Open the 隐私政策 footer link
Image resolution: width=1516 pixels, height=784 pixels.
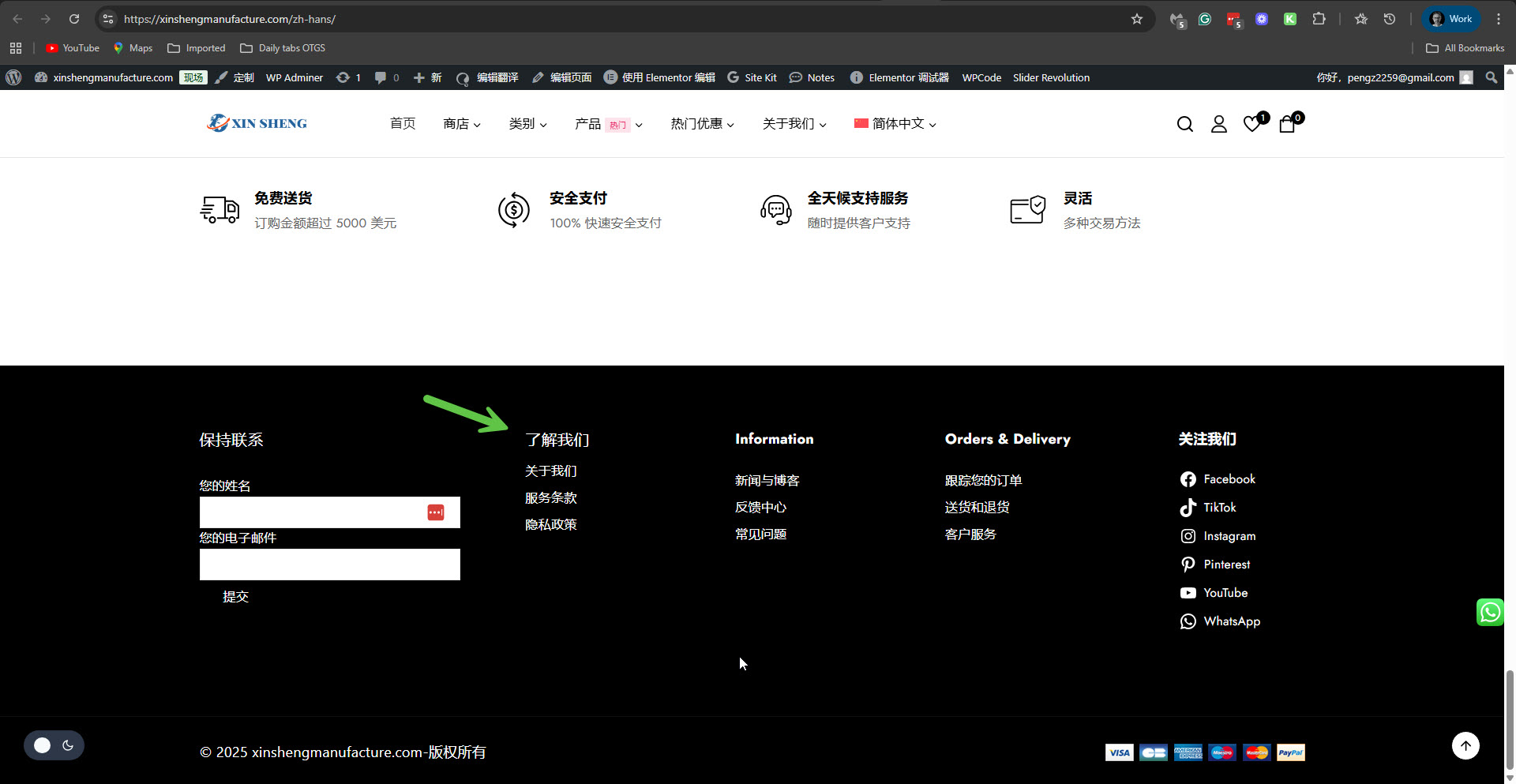[x=551, y=525]
